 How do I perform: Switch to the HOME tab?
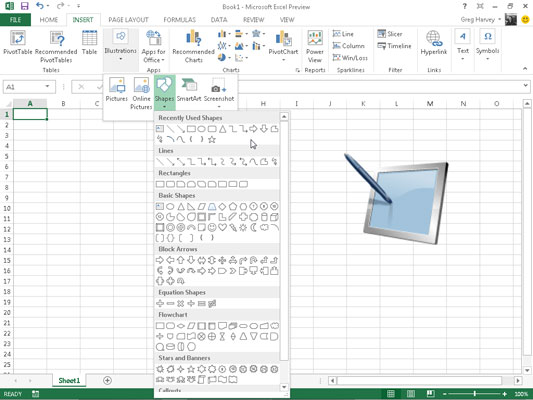point(49,20)
